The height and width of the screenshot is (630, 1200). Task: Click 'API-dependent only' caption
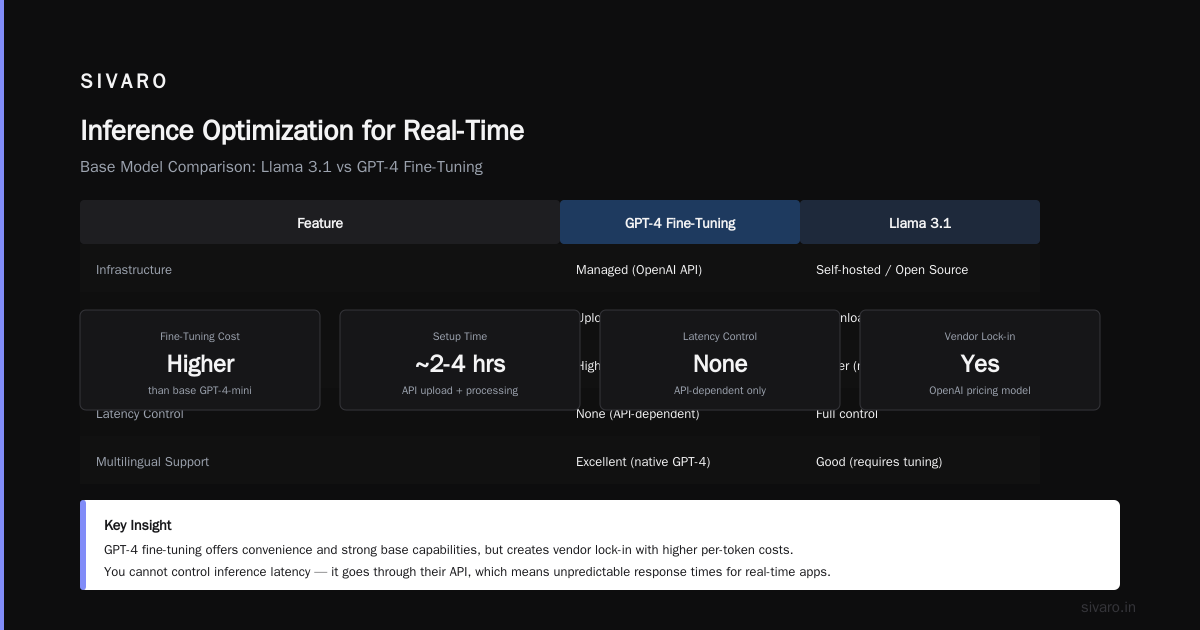coord(720,390)
